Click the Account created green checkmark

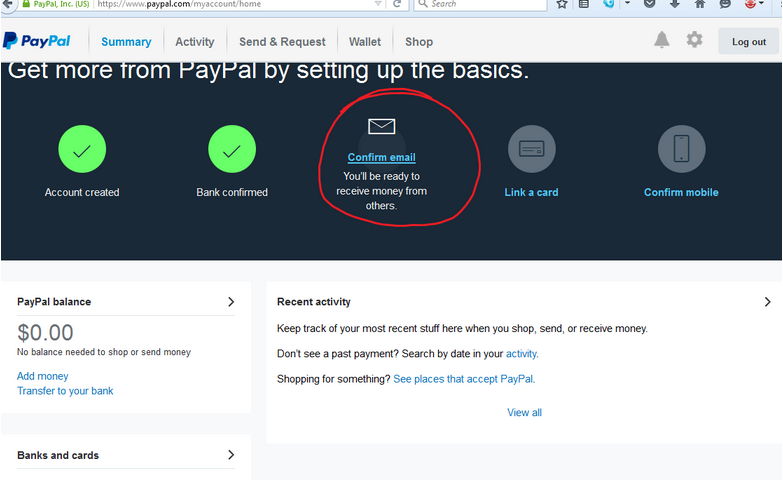pyautogui.click(x=82, y=150)
